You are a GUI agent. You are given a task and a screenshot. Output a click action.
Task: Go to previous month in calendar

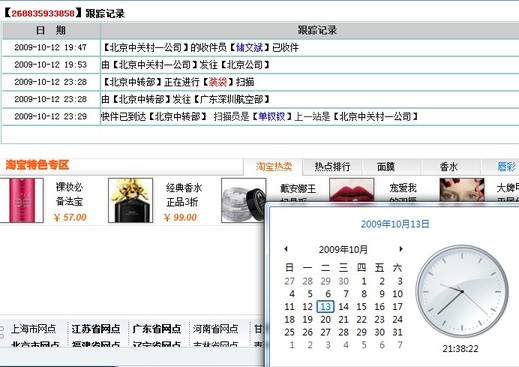coord(286,249)
